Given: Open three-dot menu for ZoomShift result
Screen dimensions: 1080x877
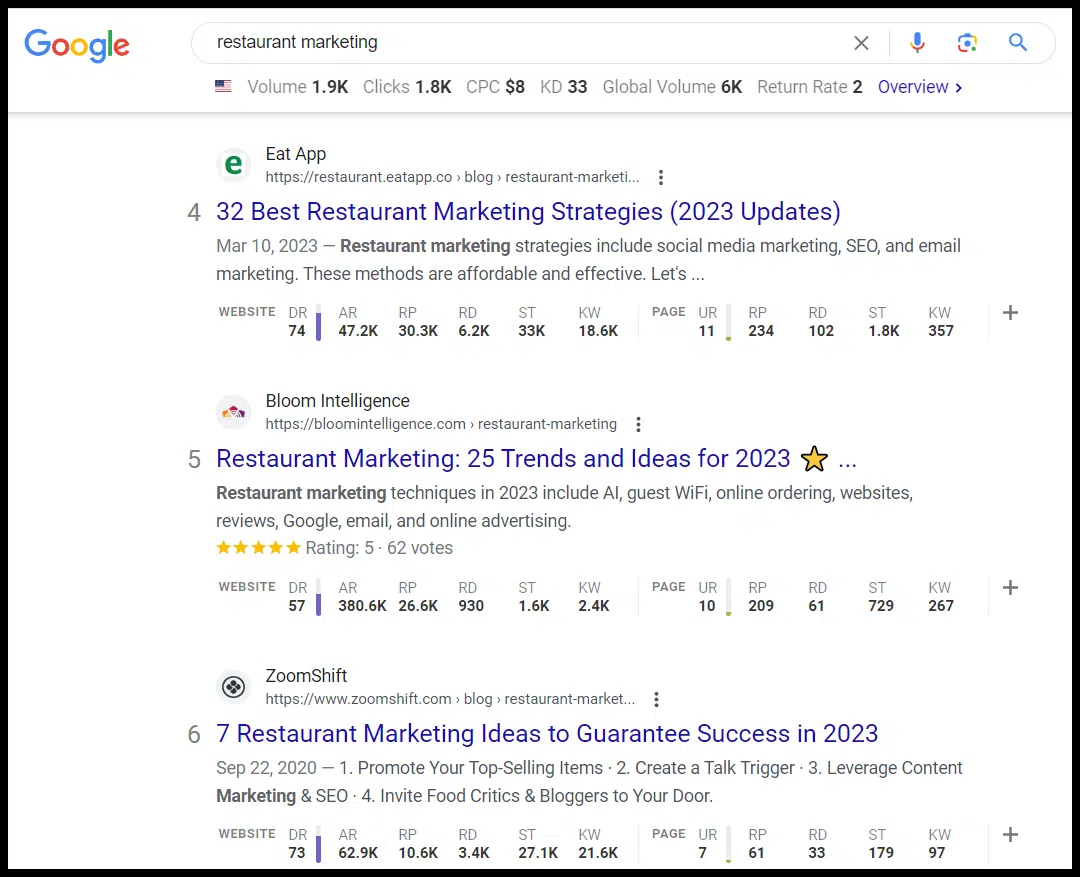Looking at the screenshot, I should click(656, 700).
